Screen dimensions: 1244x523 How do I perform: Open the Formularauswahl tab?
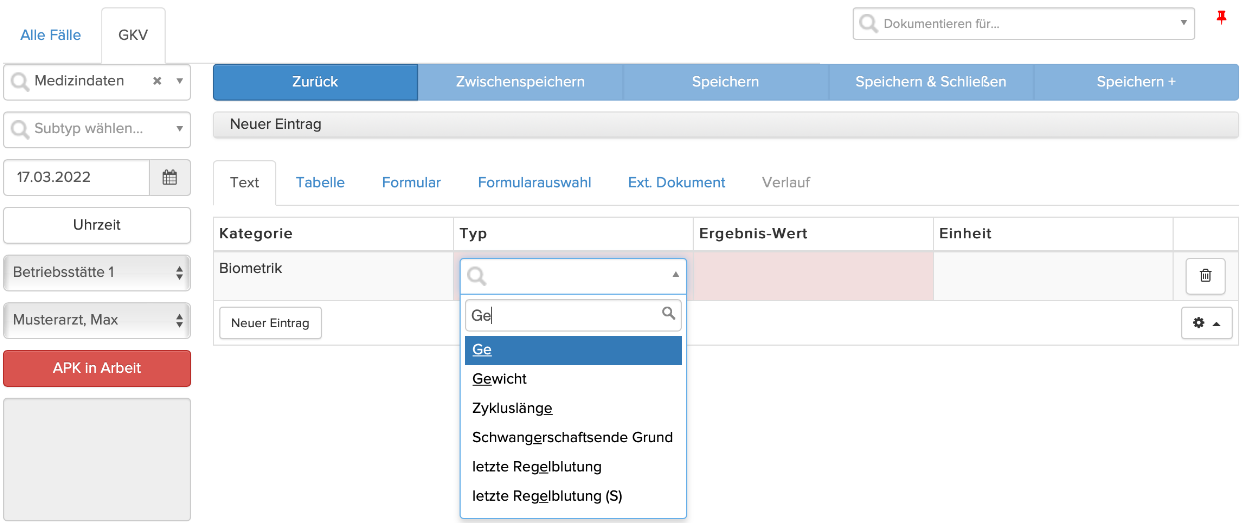534,182
